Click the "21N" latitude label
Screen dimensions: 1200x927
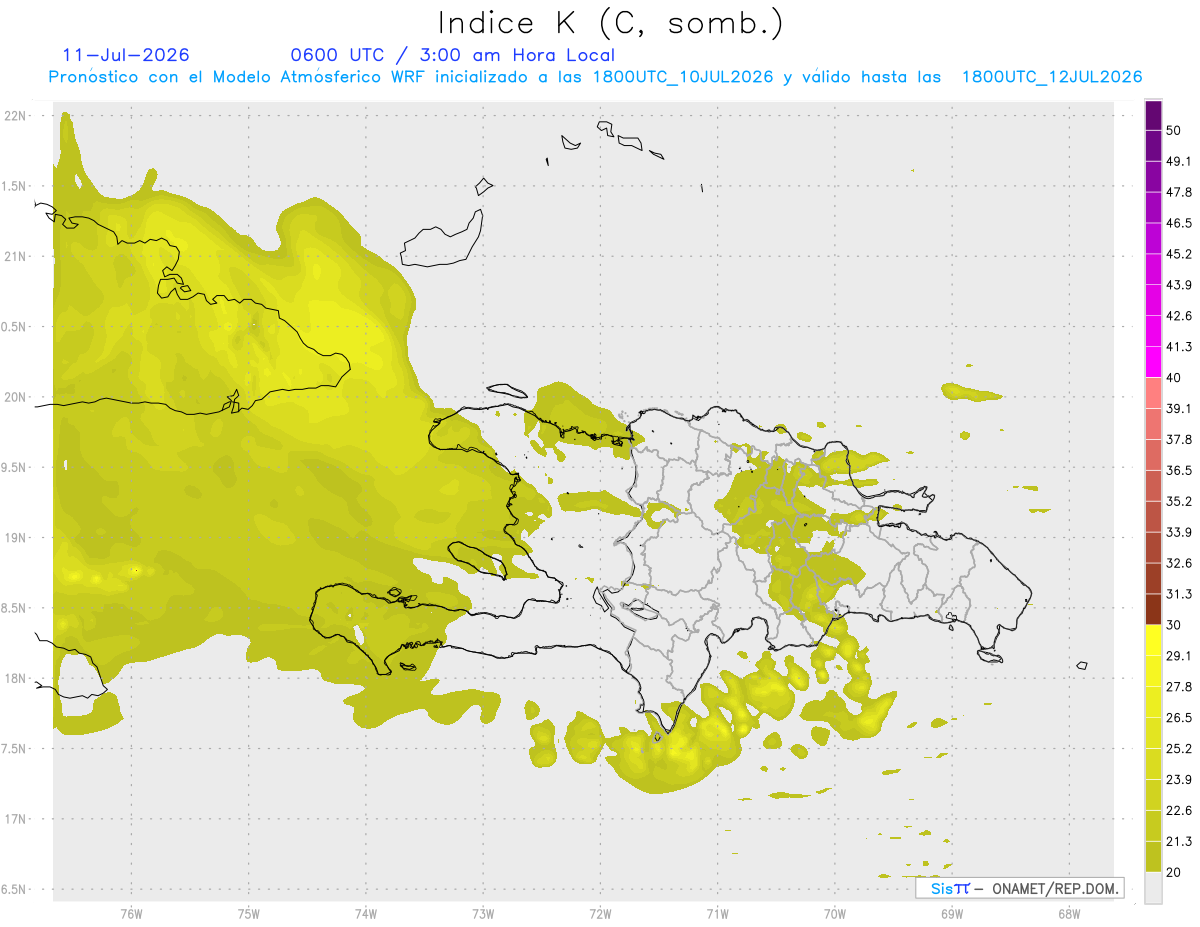coord(16,256)
